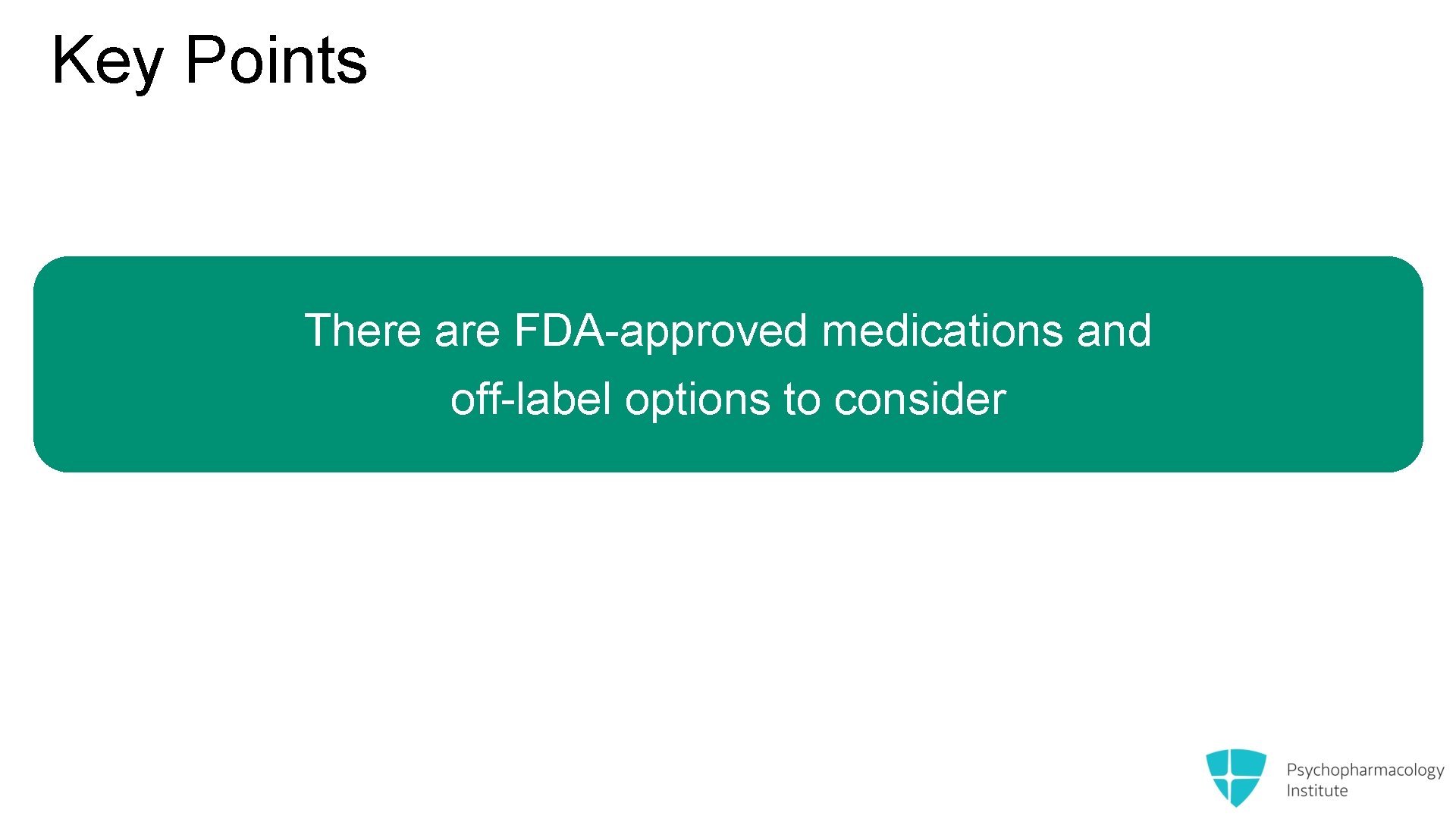
Task: Click the word "Points" in the title
Action: click(x=276, y=59)
